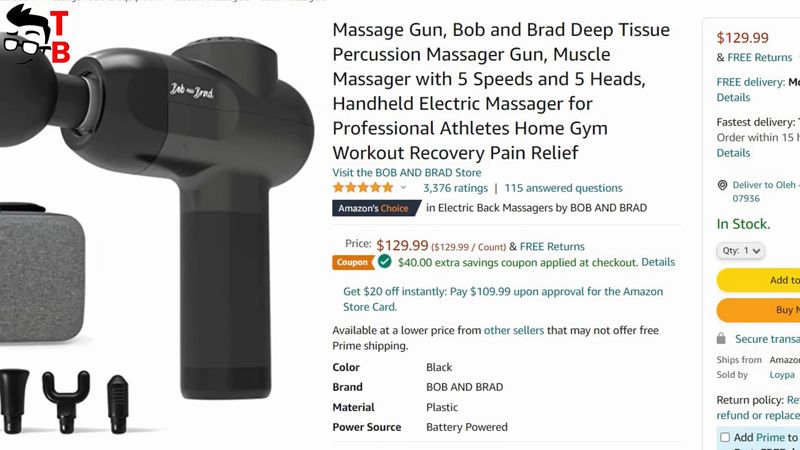Click the yellow Add to Cart button
The height and width of the screenshot is (450, 800).
click(x=759, y=280)
